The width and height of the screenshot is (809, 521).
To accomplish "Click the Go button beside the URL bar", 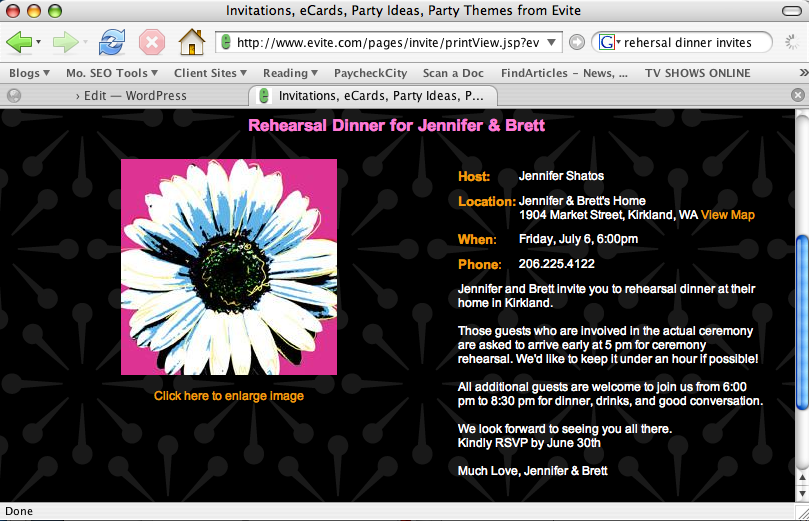I will (577, 43).
